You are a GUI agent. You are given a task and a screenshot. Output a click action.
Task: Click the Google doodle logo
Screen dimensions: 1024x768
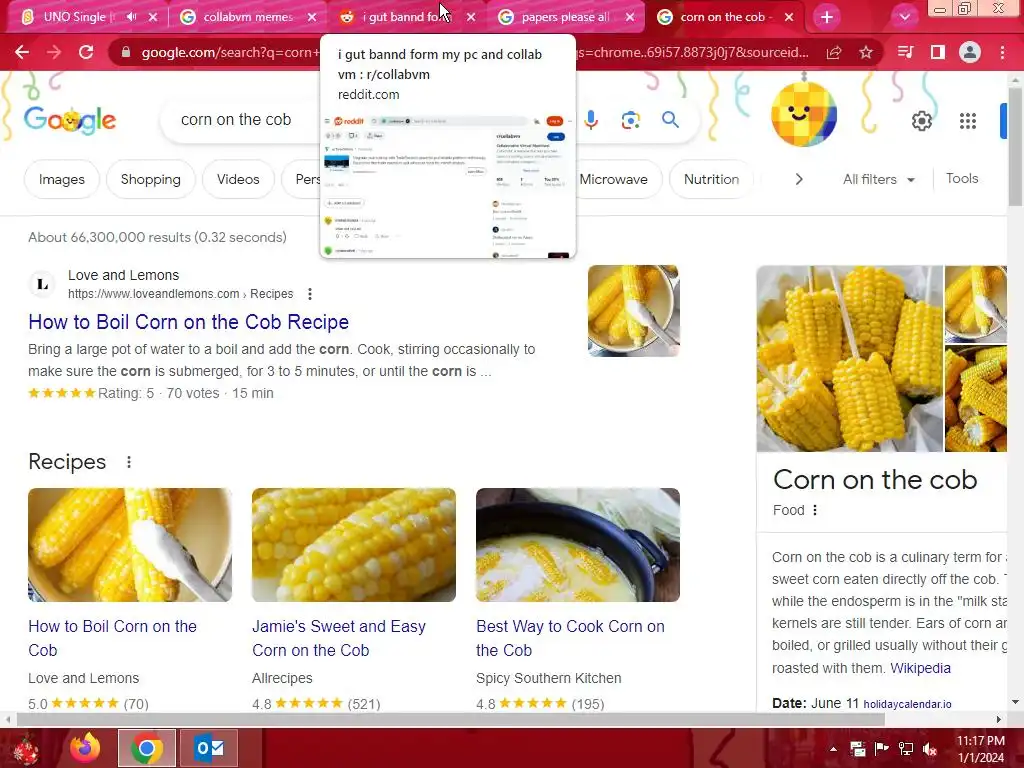coord(70,120)
